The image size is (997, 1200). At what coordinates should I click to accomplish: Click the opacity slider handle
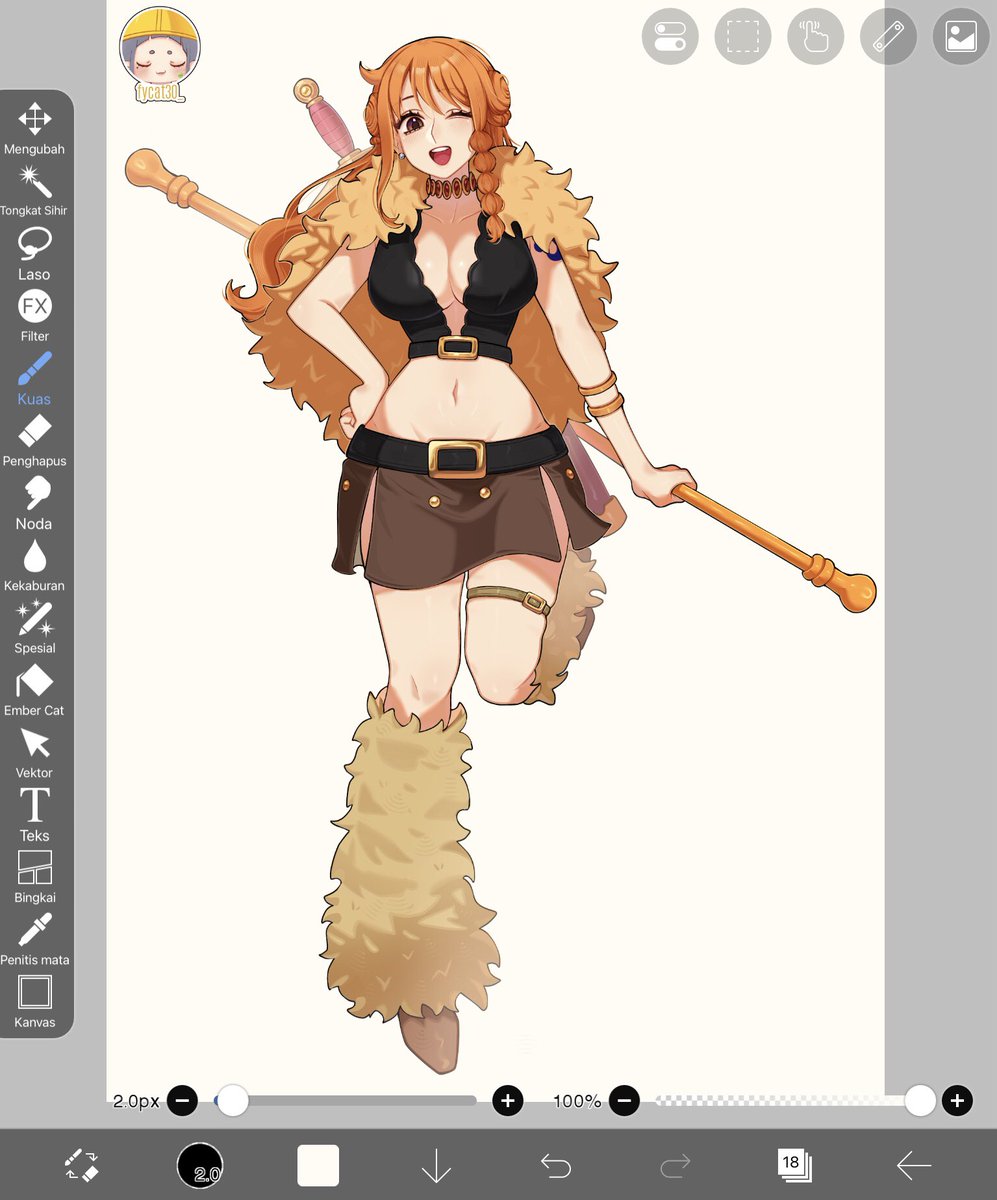point(920,1101)
